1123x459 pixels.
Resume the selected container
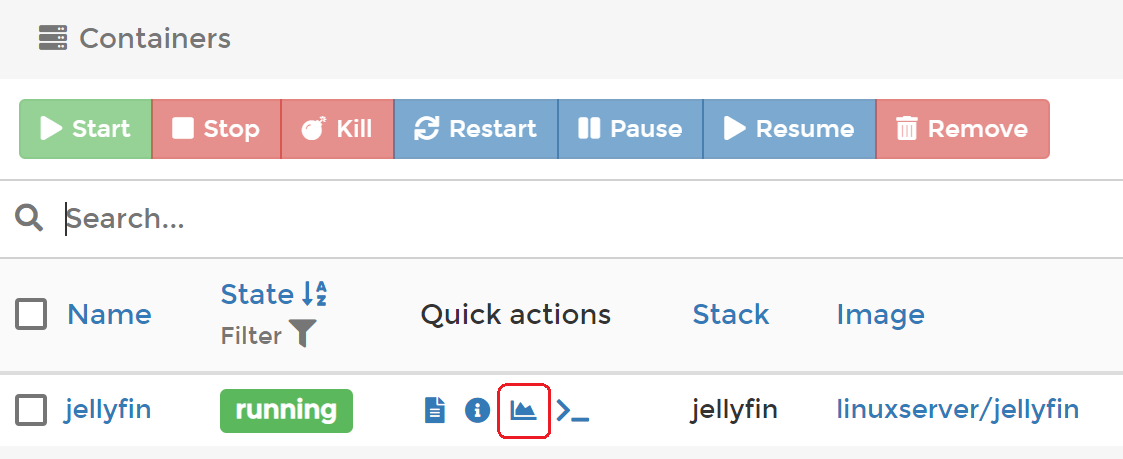coord(789,129)
